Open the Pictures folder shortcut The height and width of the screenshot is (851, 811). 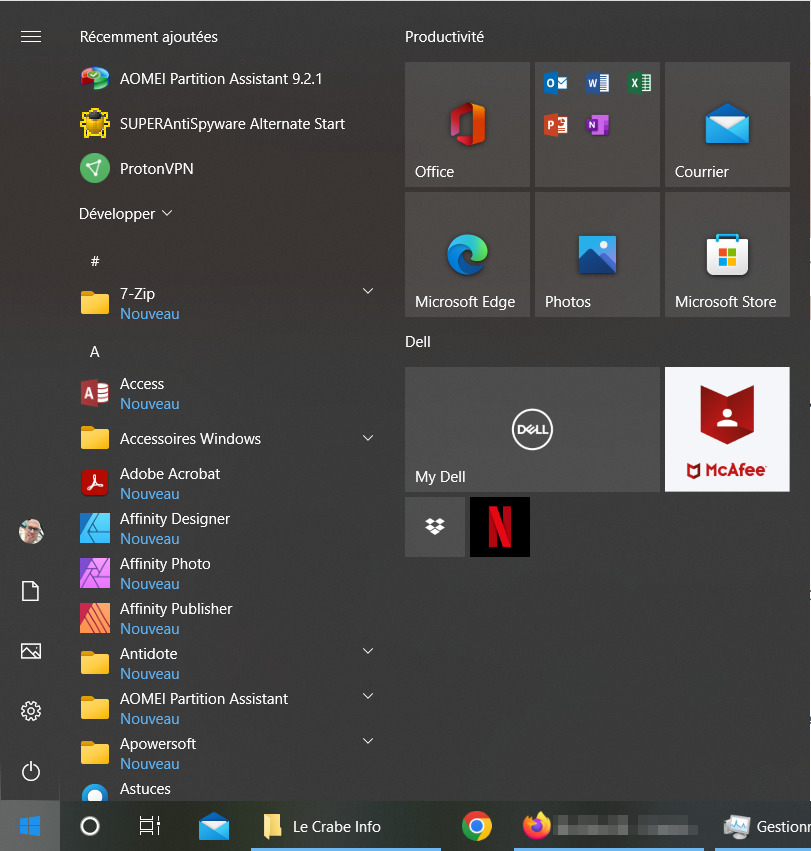(x=30, y=651)
